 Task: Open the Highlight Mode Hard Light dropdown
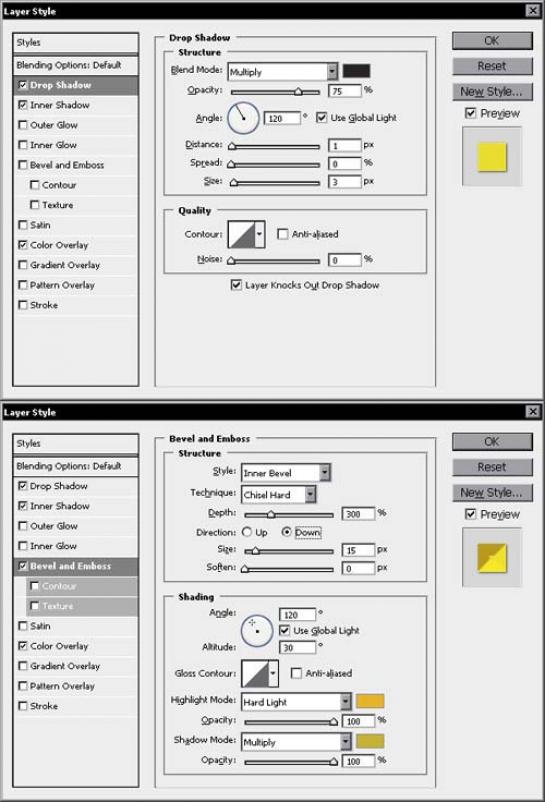(x=296, y=702)
